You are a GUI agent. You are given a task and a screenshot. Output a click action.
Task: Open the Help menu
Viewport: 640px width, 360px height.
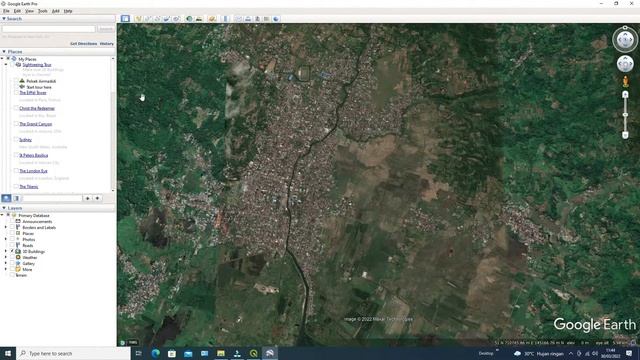(68, 11)
